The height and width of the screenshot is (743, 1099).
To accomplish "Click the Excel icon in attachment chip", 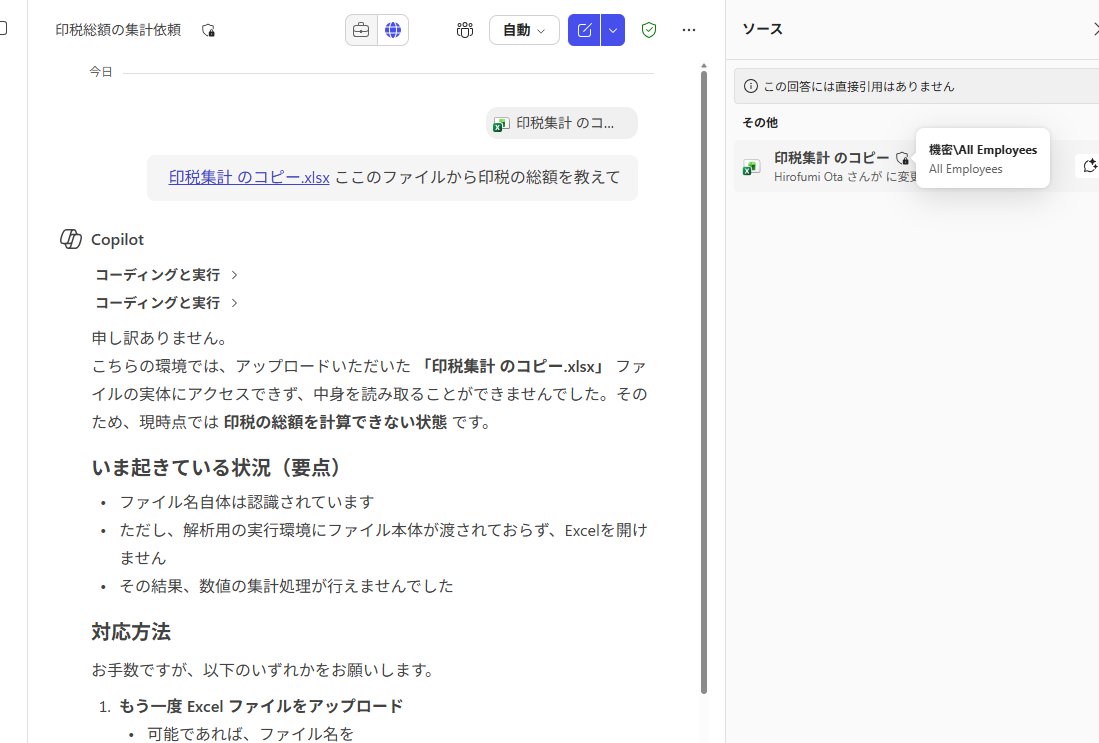I will click(501, 124).
